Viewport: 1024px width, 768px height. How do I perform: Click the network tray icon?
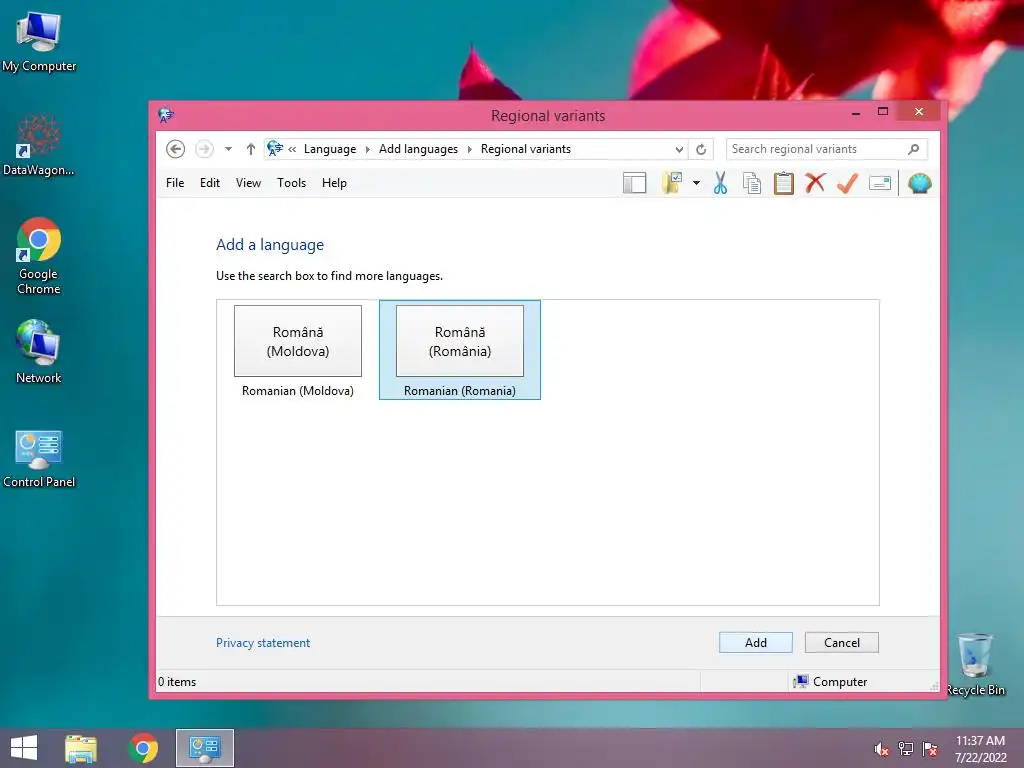(906, 749)
